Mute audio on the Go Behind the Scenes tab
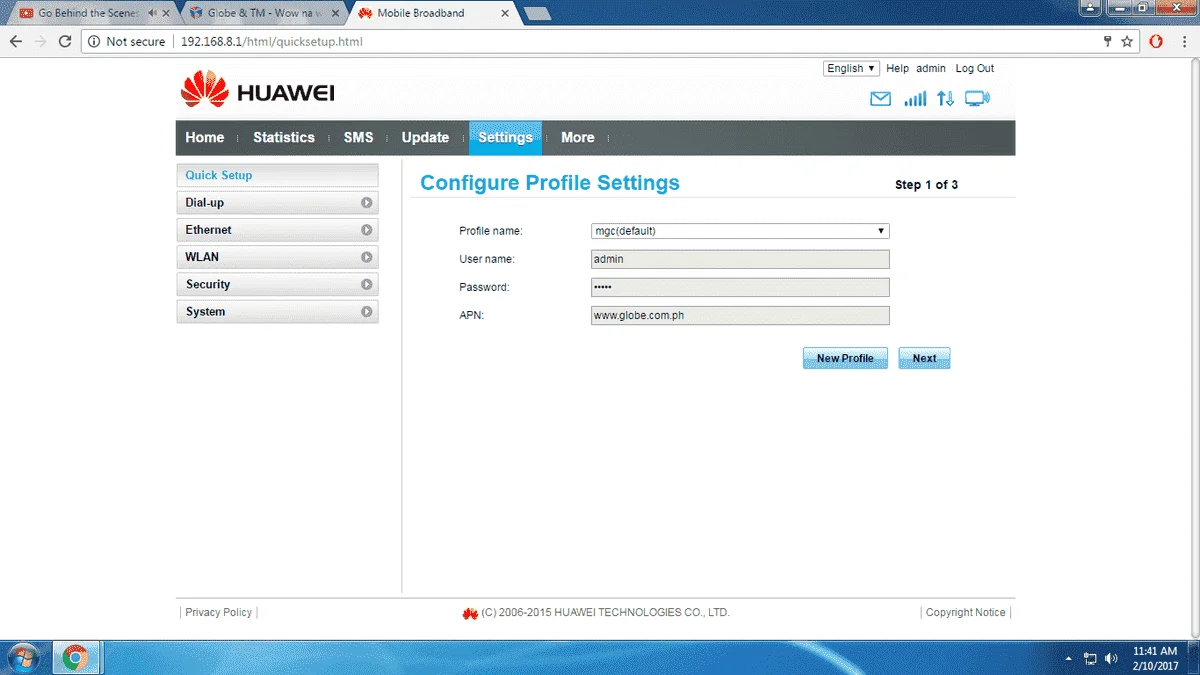Image resolution: width=1200 pixels, height=675 pixels. tap(151, 13)
